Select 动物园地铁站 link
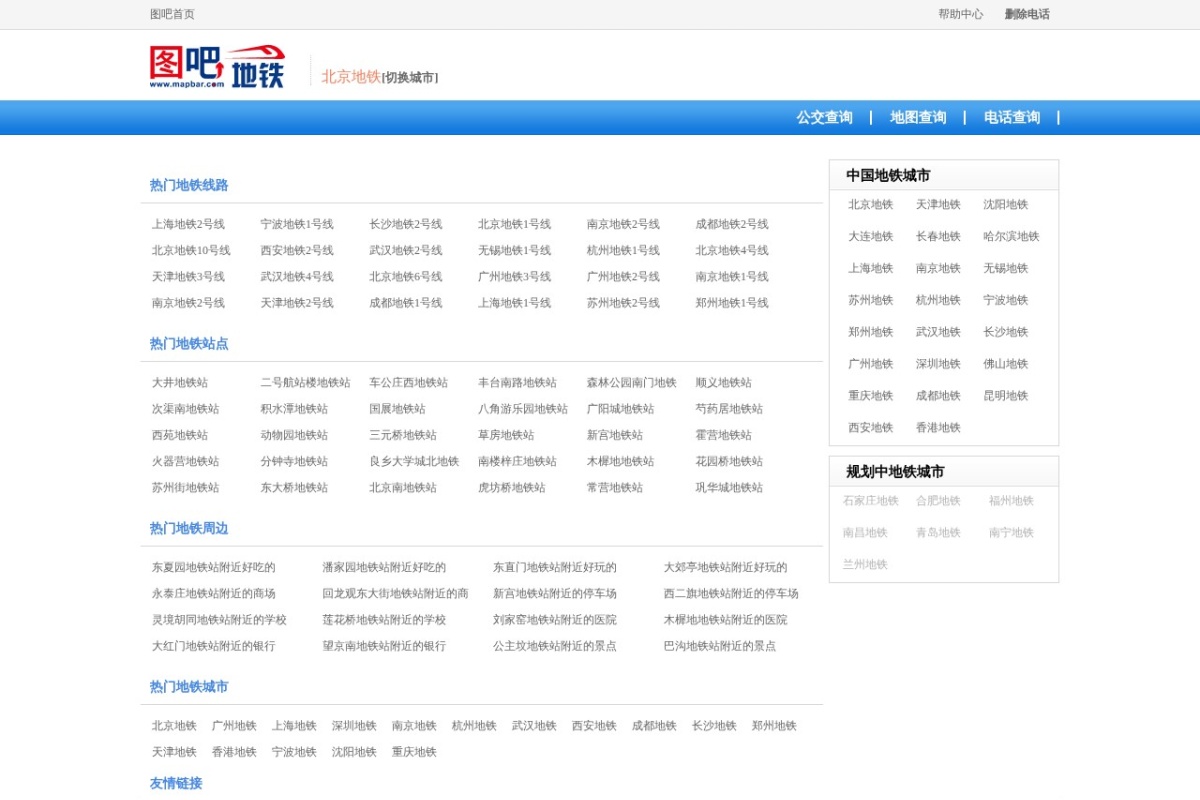1200x800 pixels. click(294, 435)
